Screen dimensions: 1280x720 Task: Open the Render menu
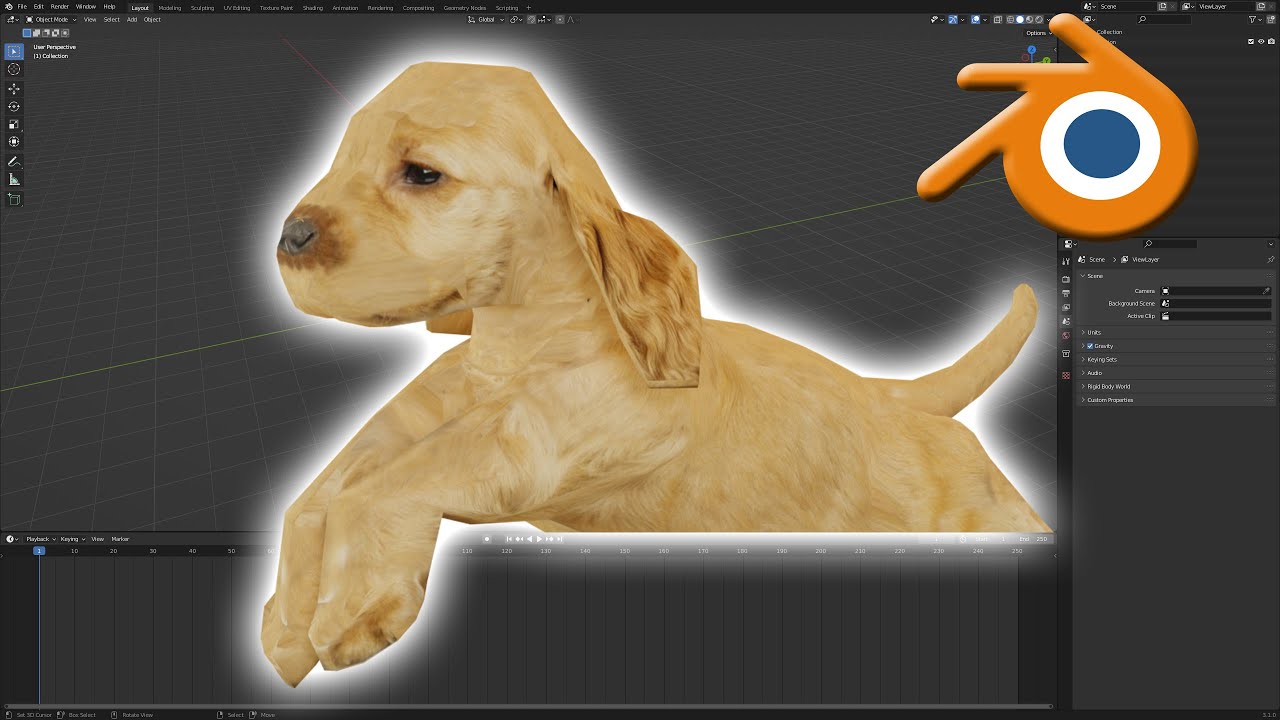tap(59, 7)
